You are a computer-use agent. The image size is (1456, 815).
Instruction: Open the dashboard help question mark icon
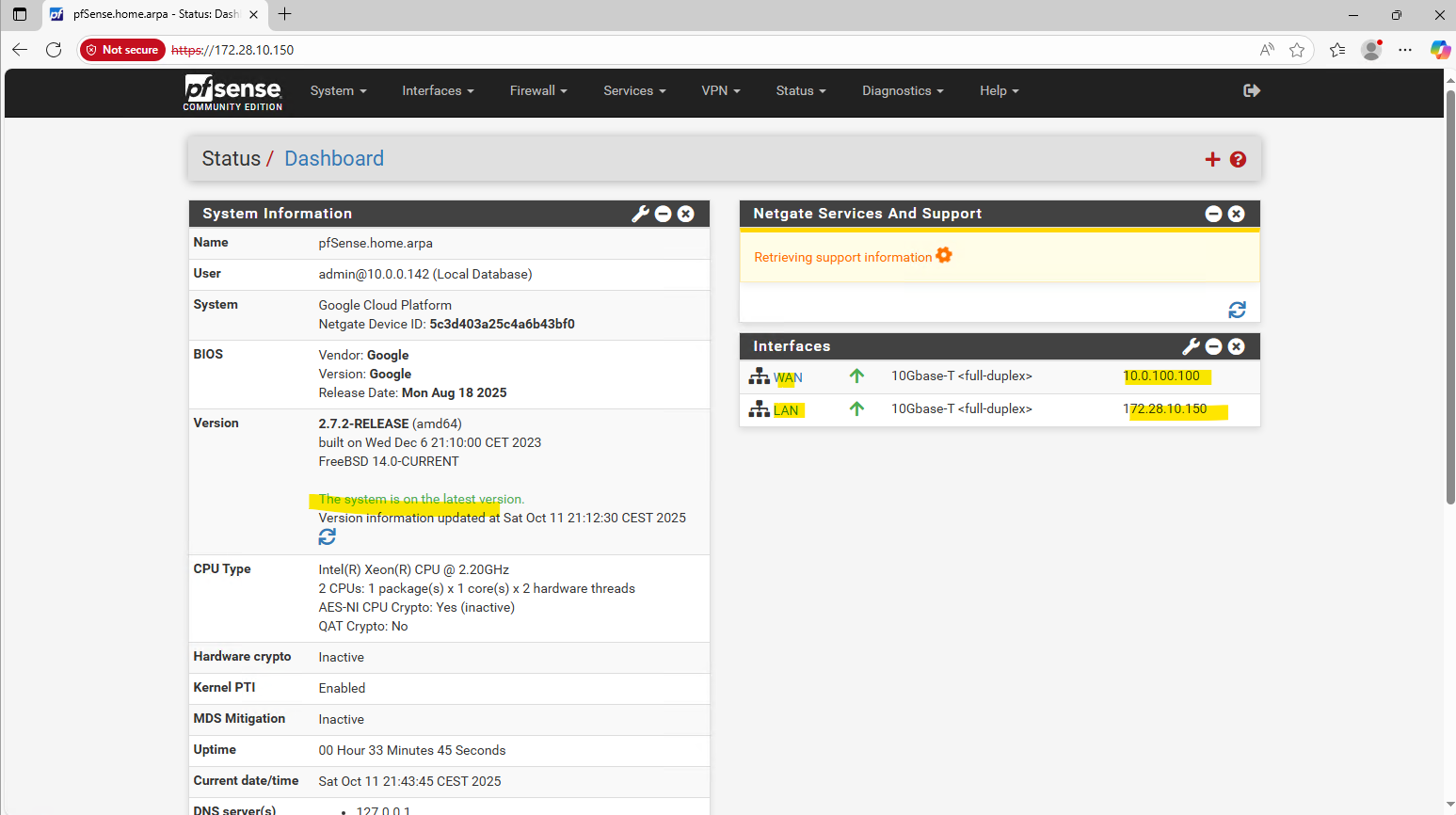(x=1238, y=160)
